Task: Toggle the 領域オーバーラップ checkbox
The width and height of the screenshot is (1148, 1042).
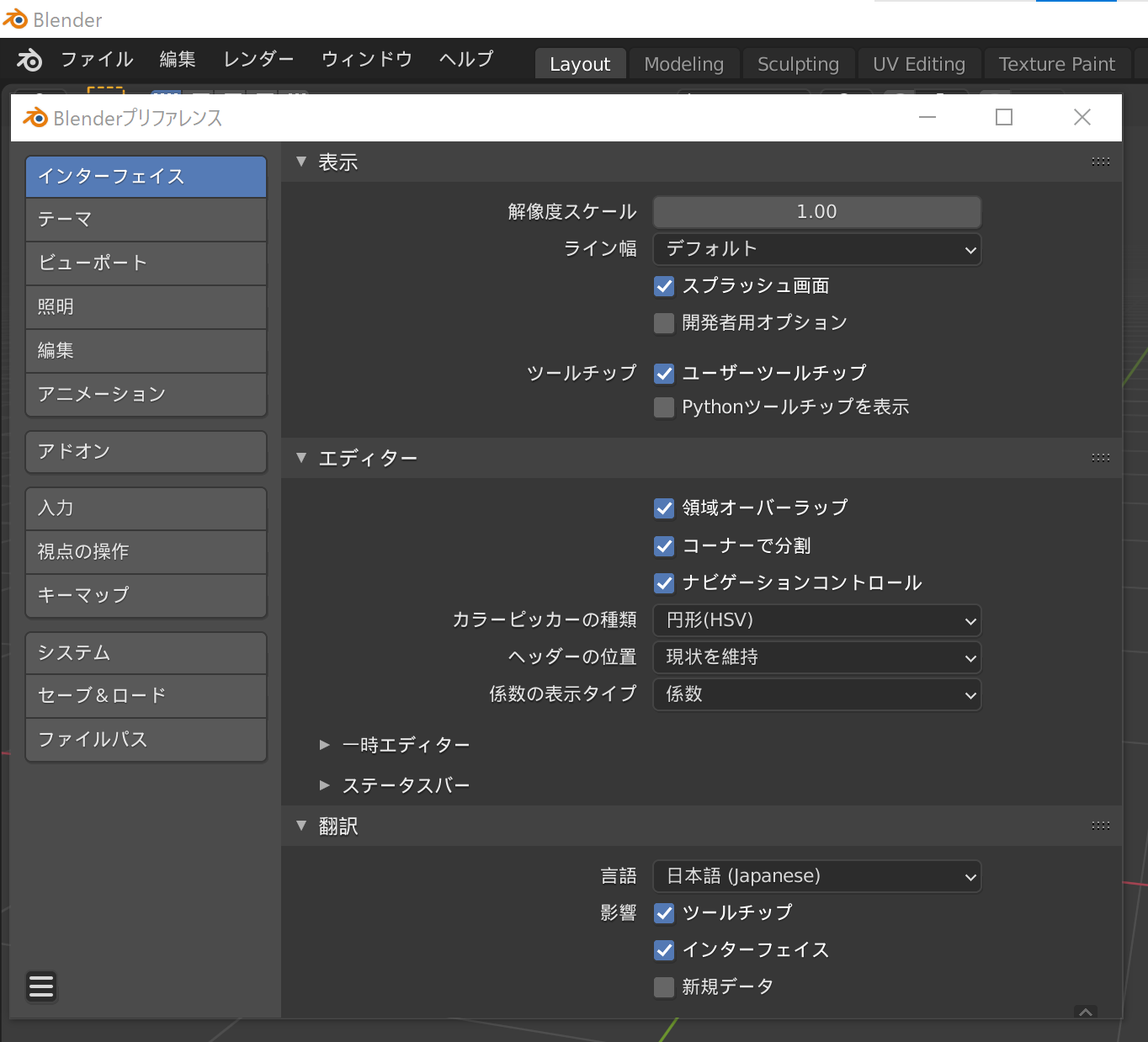Action: (664, 508)
